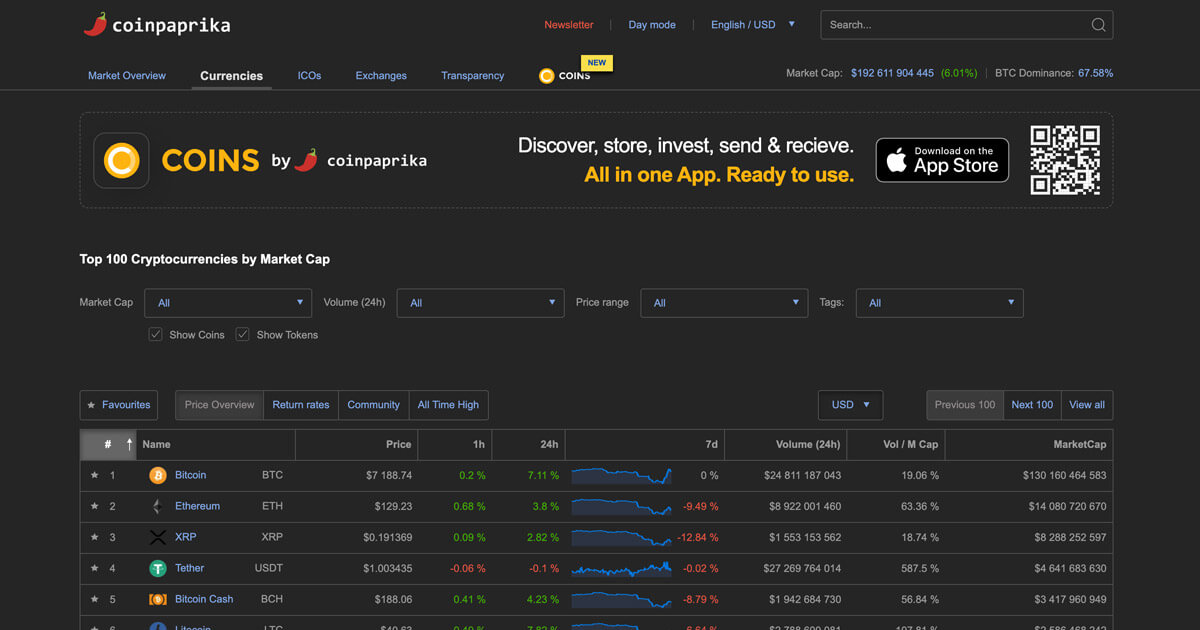Open the Download on the App Store badge
1200x630 pixels.
coord(942,160)
